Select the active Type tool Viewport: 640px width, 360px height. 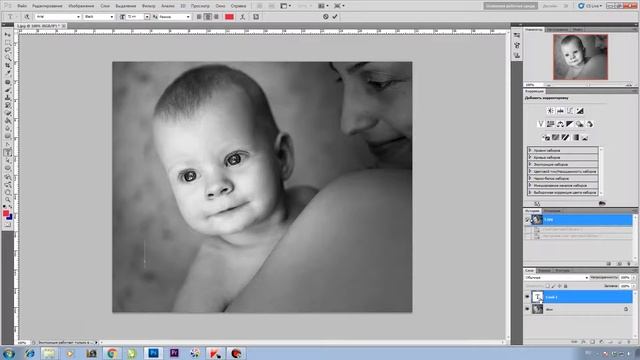pyautogui.click(x=8, y=152)
